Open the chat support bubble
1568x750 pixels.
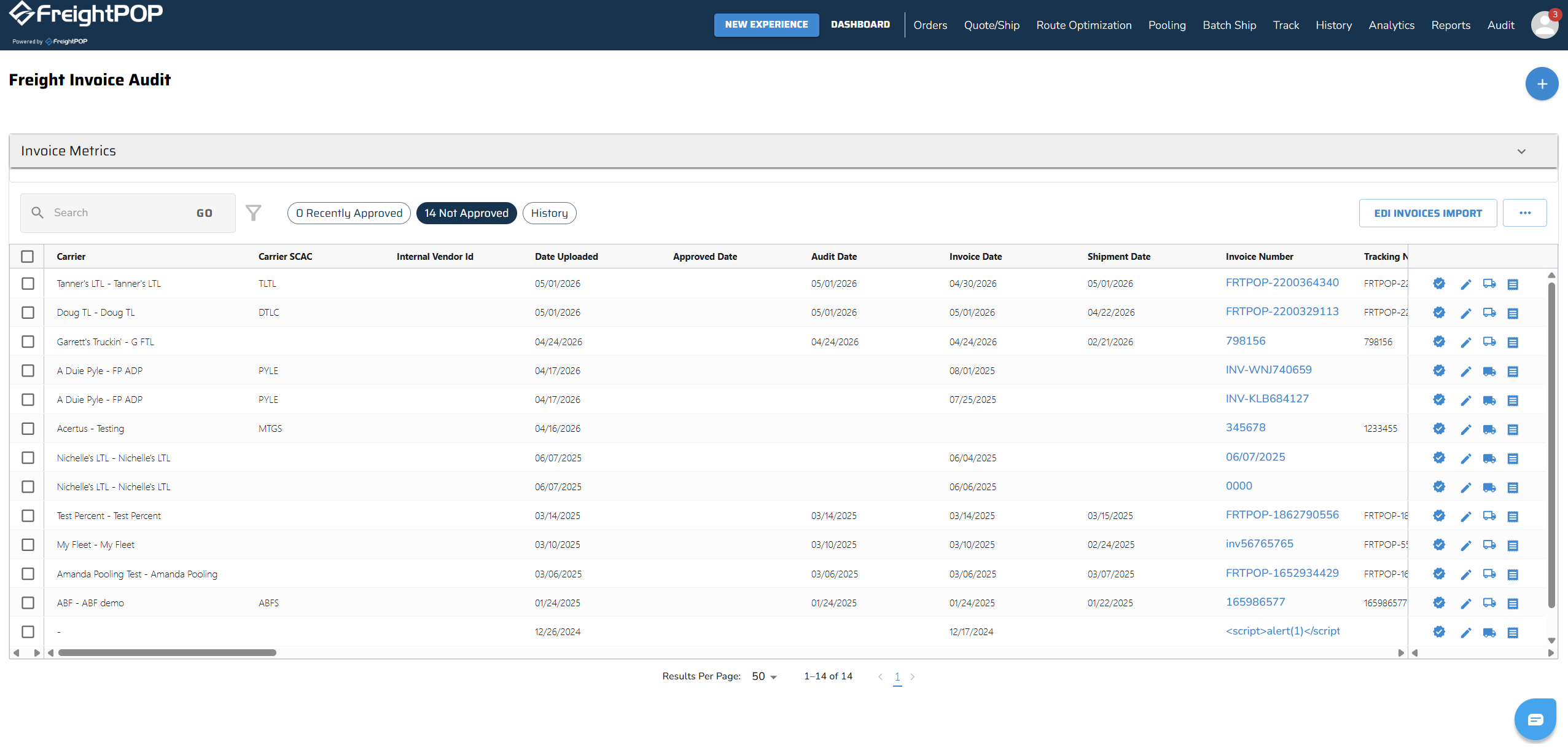click(1535, 719)
